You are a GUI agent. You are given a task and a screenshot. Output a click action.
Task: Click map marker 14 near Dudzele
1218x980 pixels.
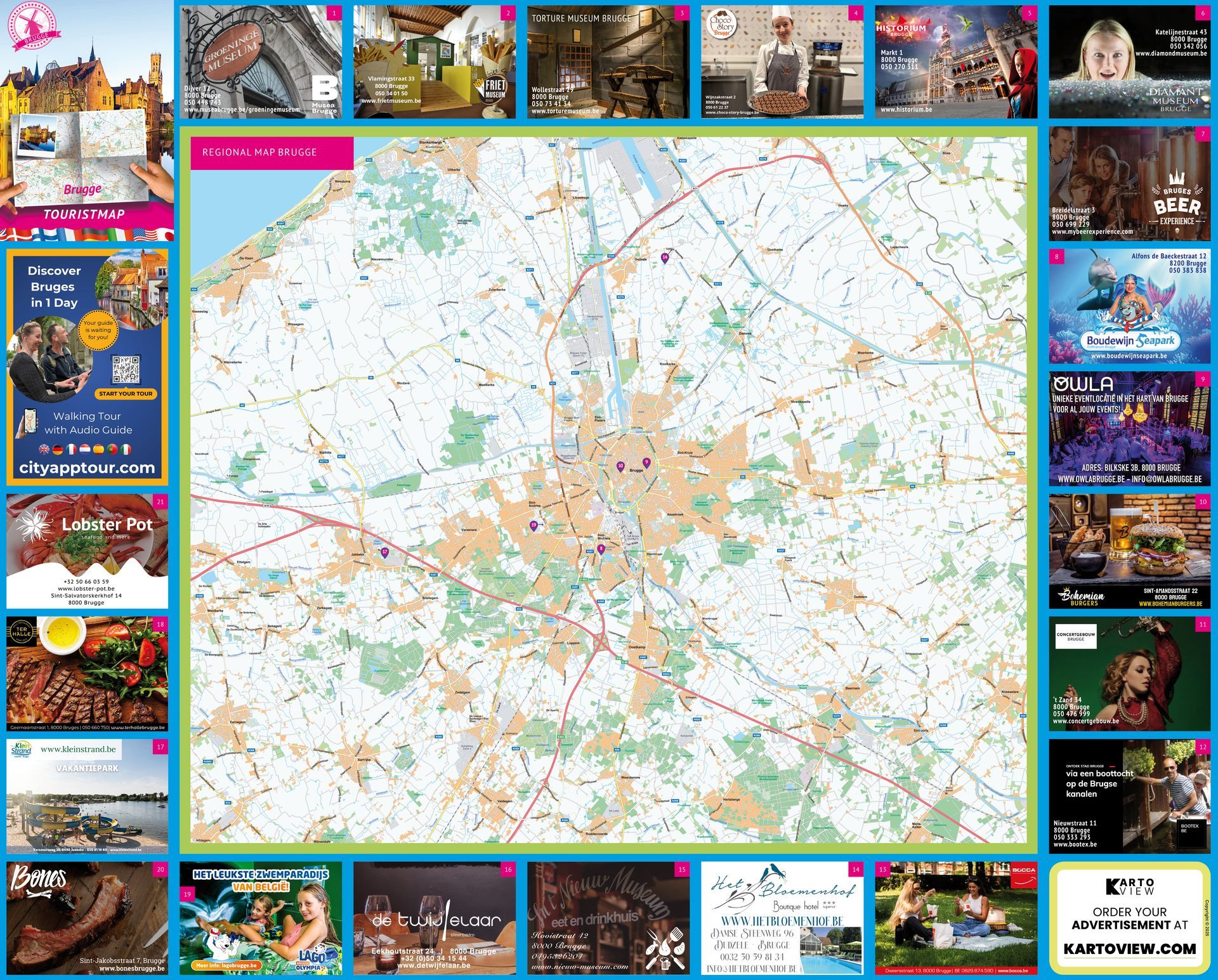665,257
